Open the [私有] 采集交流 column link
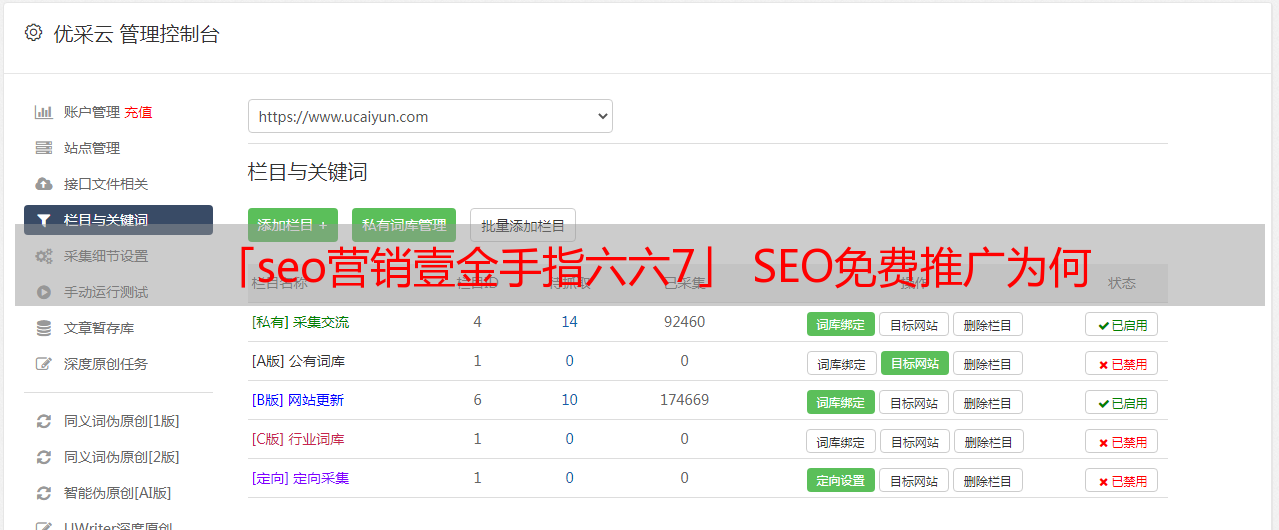Screen dimensions: 1279x530 300,322
